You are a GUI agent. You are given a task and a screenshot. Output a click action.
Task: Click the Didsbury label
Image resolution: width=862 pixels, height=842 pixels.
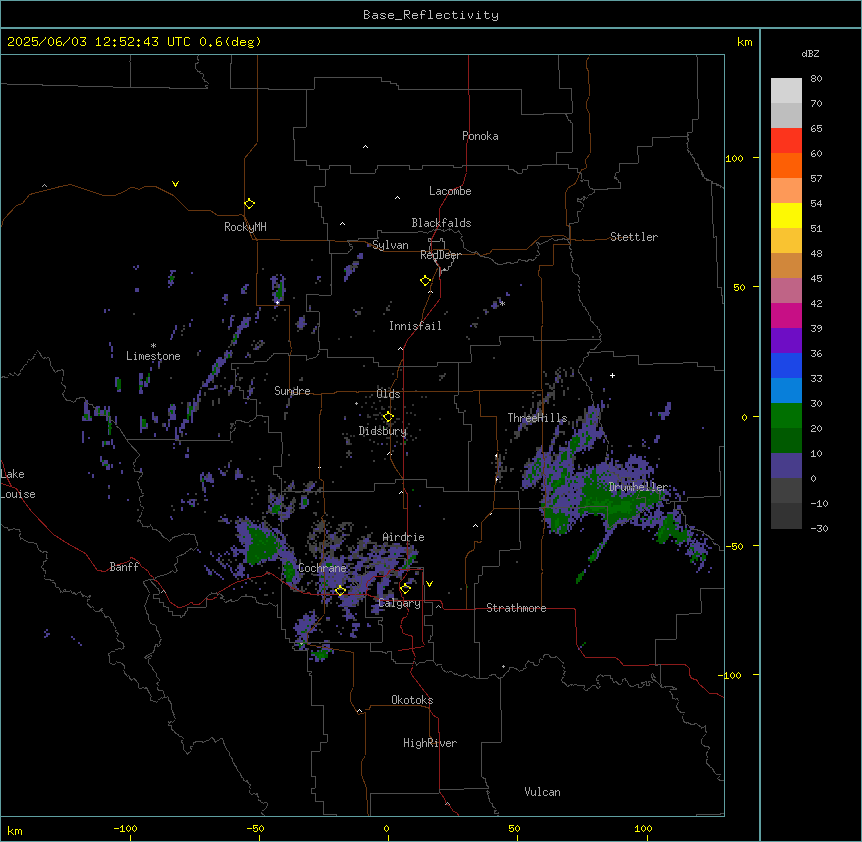pos(383,431)
